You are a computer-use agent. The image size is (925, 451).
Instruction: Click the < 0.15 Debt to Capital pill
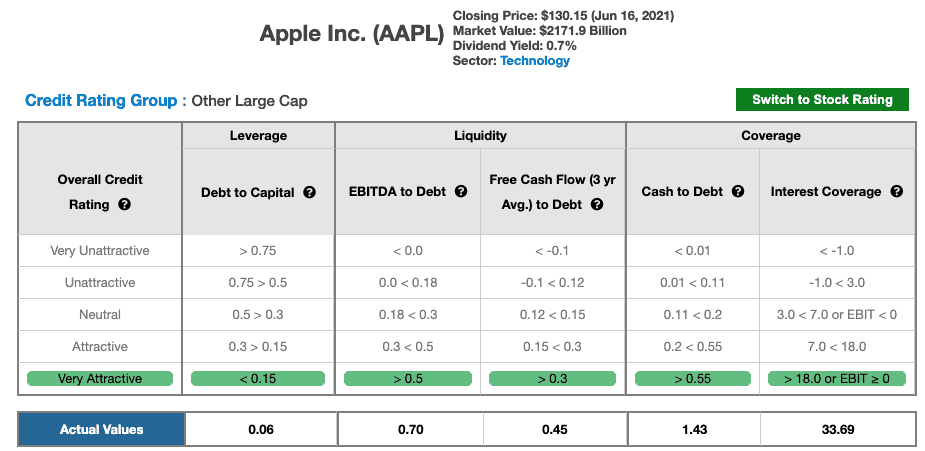pyautogui.click(x=258, y=378)
